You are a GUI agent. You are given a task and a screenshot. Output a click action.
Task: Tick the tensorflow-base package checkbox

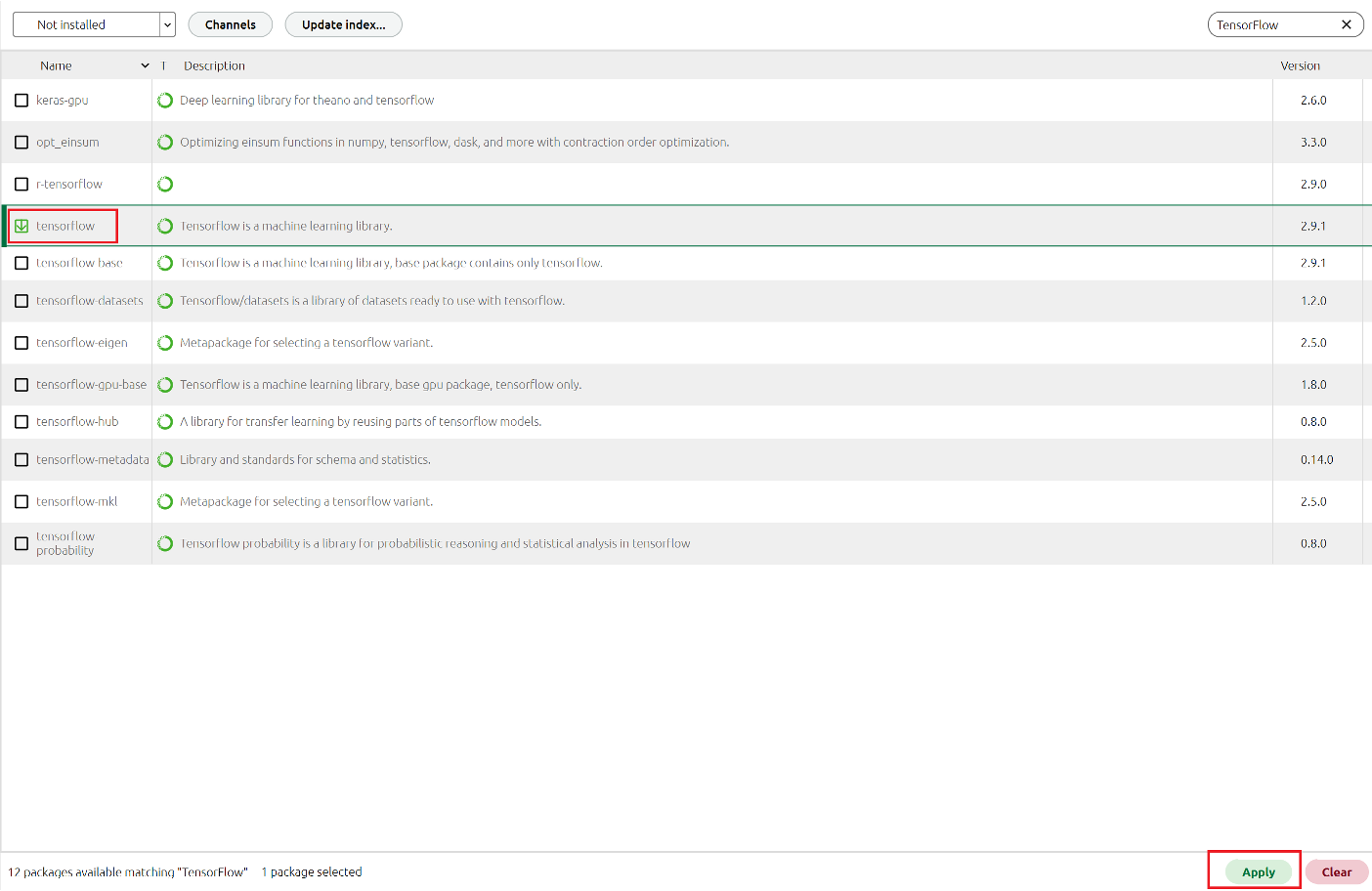(21, 264)
